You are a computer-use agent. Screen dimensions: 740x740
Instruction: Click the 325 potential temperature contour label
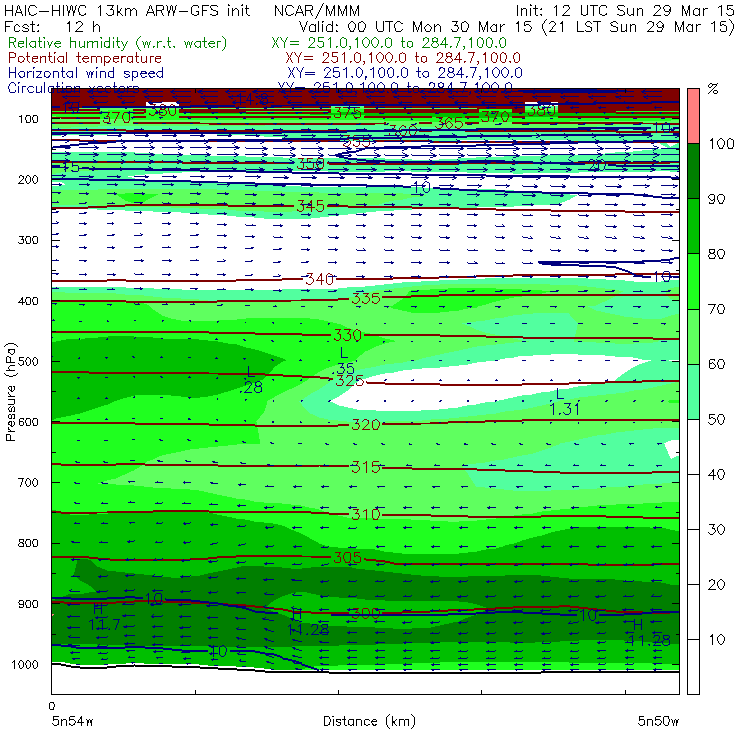pyautogui.click(x=349, y=380)
